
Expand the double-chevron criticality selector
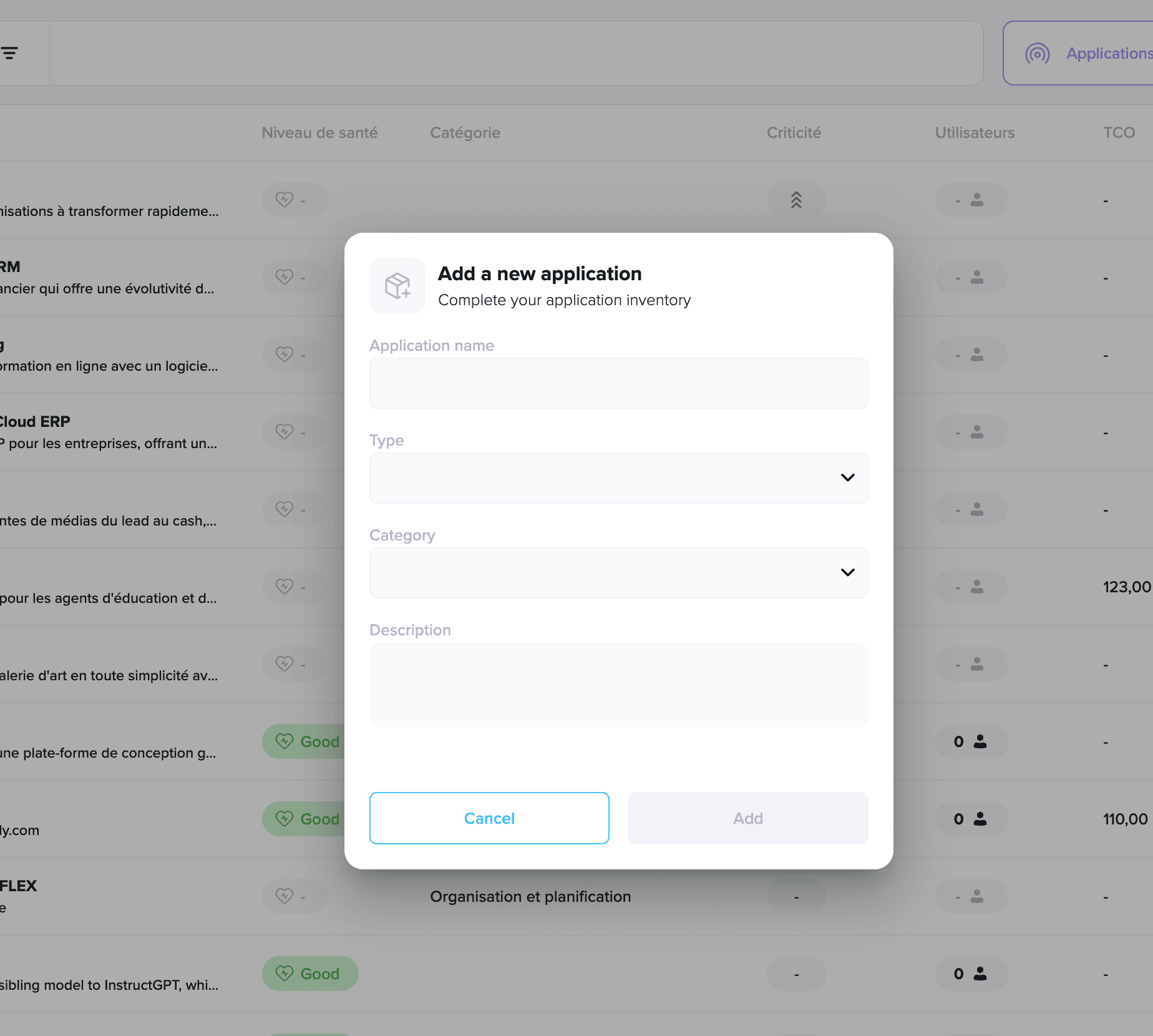pyautogui.click(x=796, y=200)
